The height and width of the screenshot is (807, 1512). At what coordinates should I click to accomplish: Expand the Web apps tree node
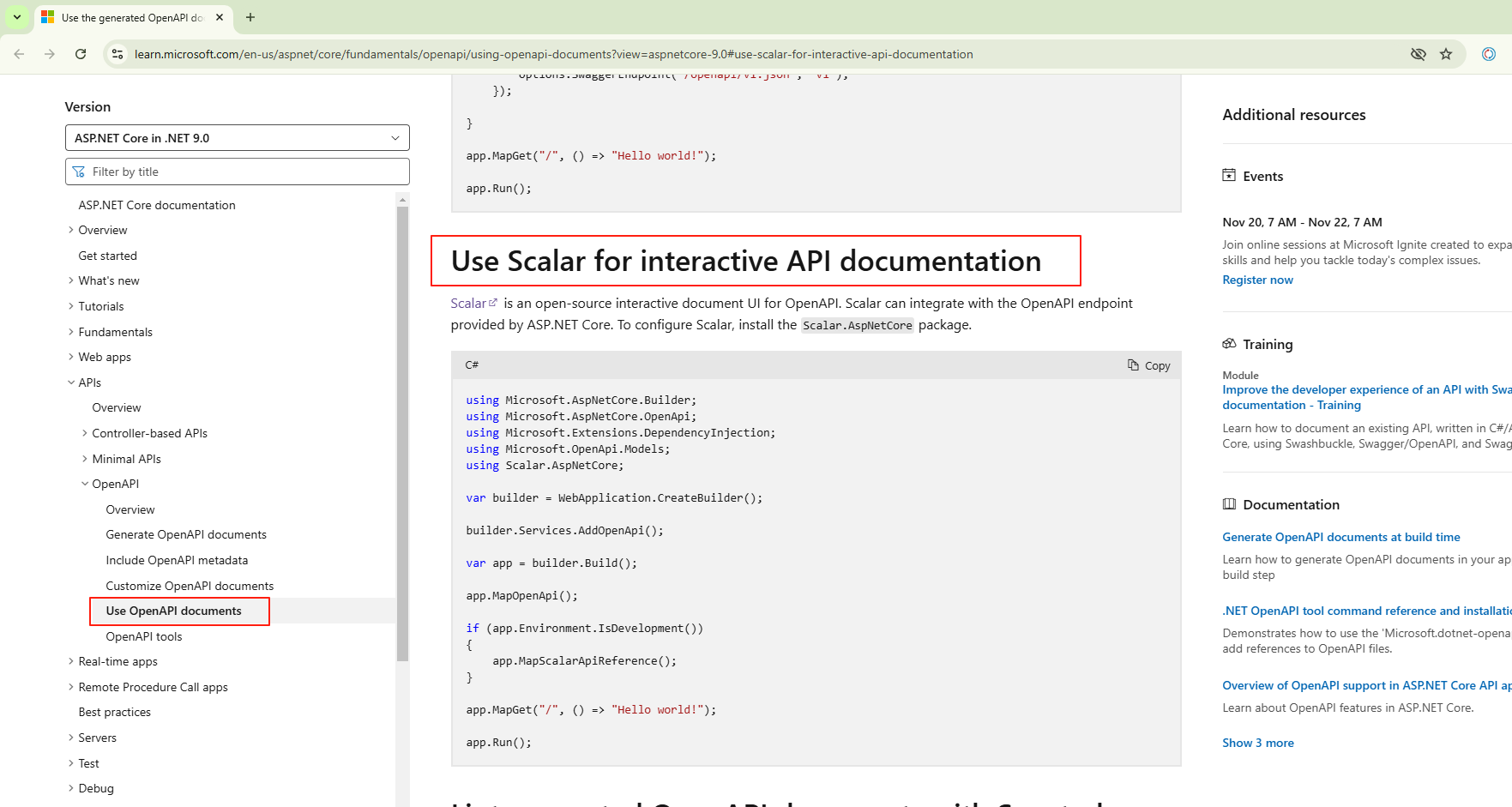pyautogui.click(x=71, y=357)
